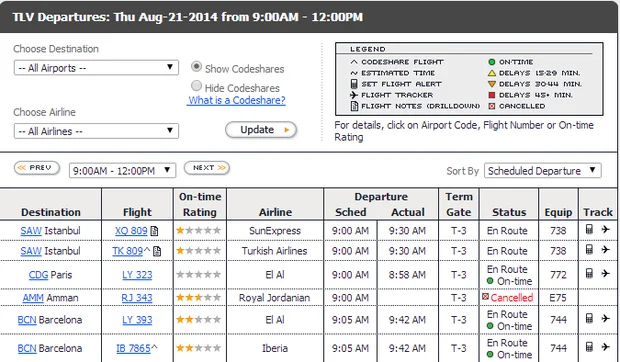Open the All Airlines dropdown
Viewport: 620px width, 362px height.
coord(96,131)
